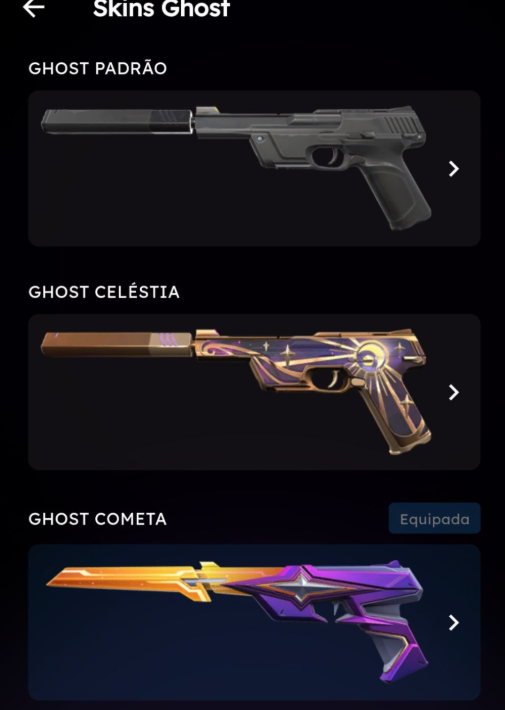Image resolution: width=505 pixels, height=710 pixels.
Task: Tap the black silencer on default Ghost
Action: coord(117,121)
